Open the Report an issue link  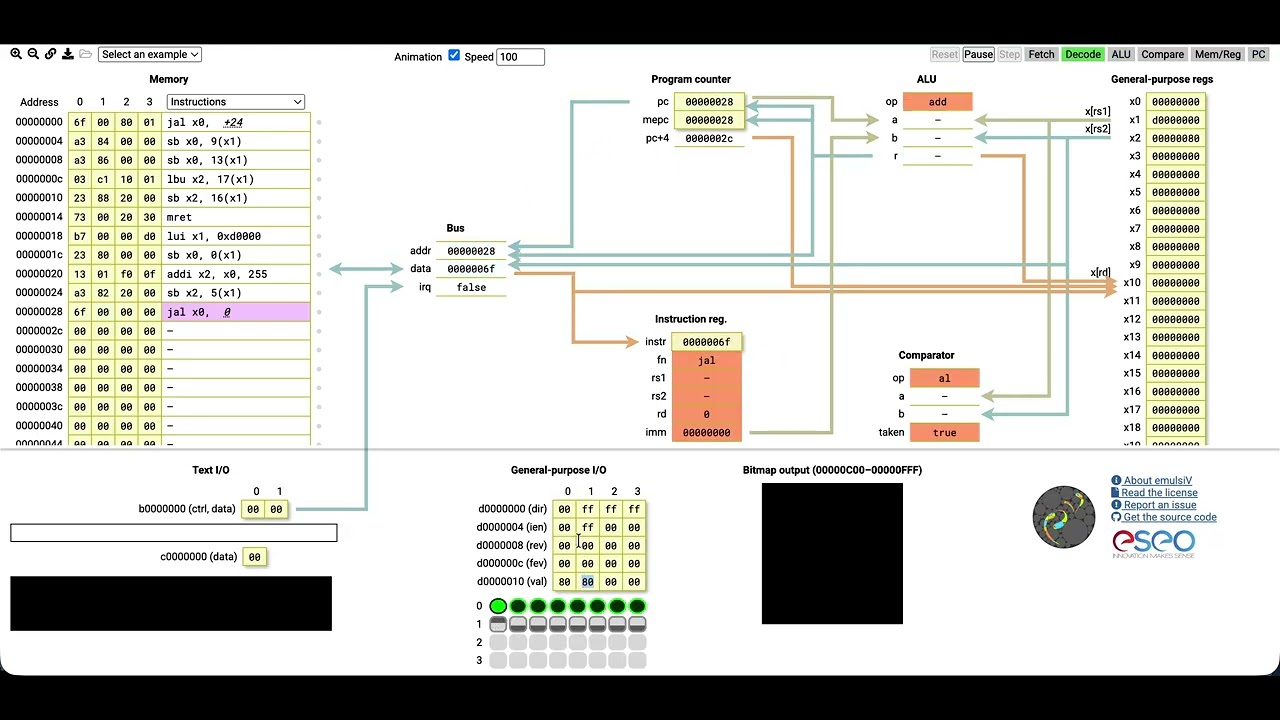(x=1160, y=505)
